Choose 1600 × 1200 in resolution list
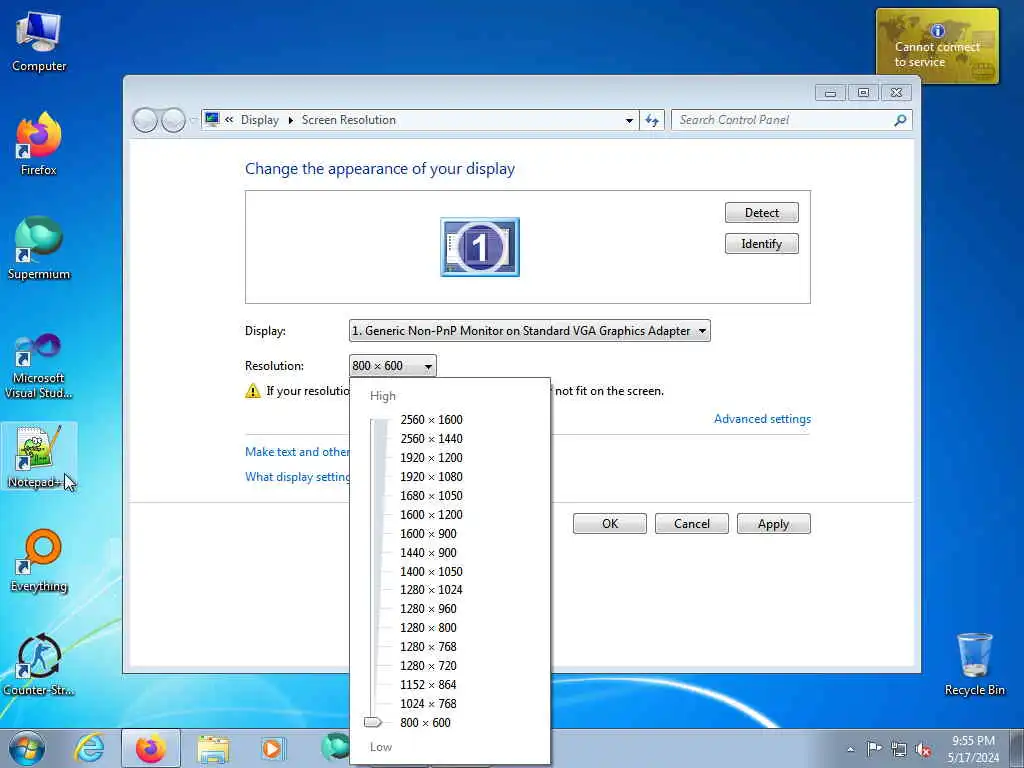The width and height of the screenshot is (1024, 768). 431,515
